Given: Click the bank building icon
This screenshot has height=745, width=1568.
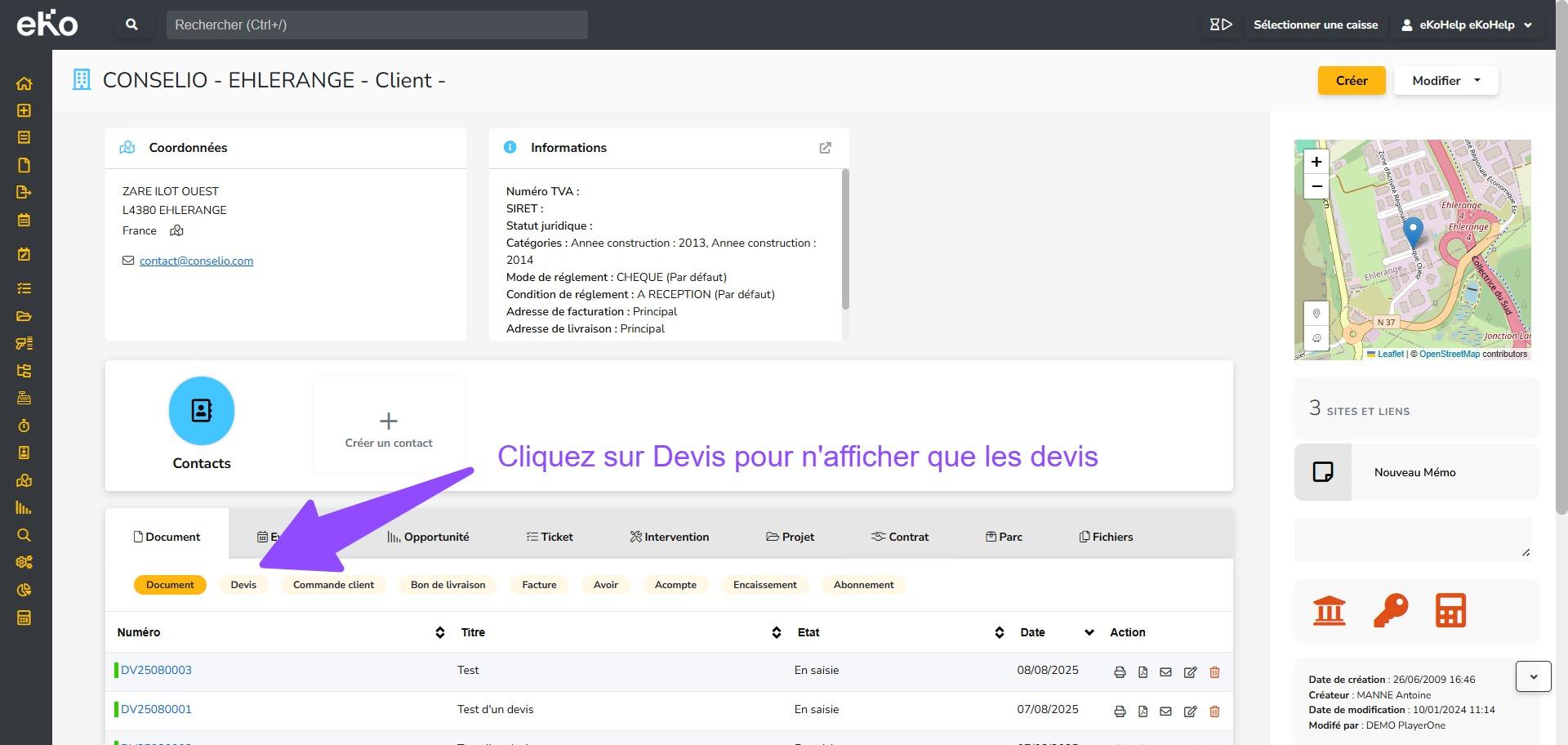Looking at the screenshot, I should pos(1329,610).
